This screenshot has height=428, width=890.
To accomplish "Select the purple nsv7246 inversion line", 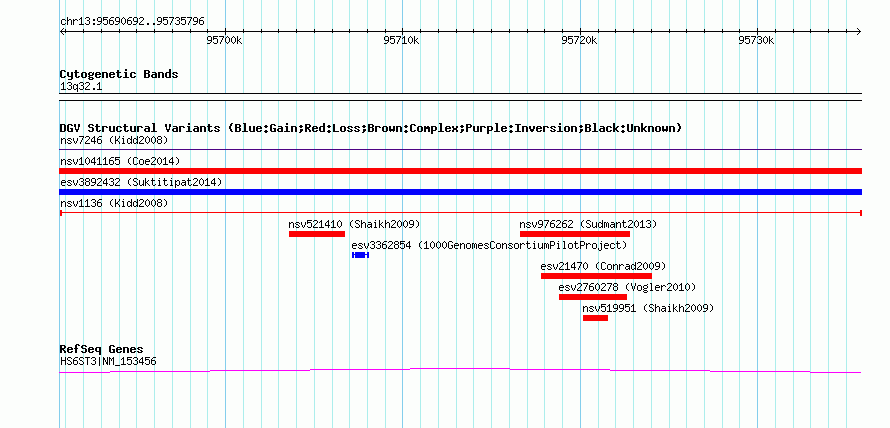I will pos(461,150).
